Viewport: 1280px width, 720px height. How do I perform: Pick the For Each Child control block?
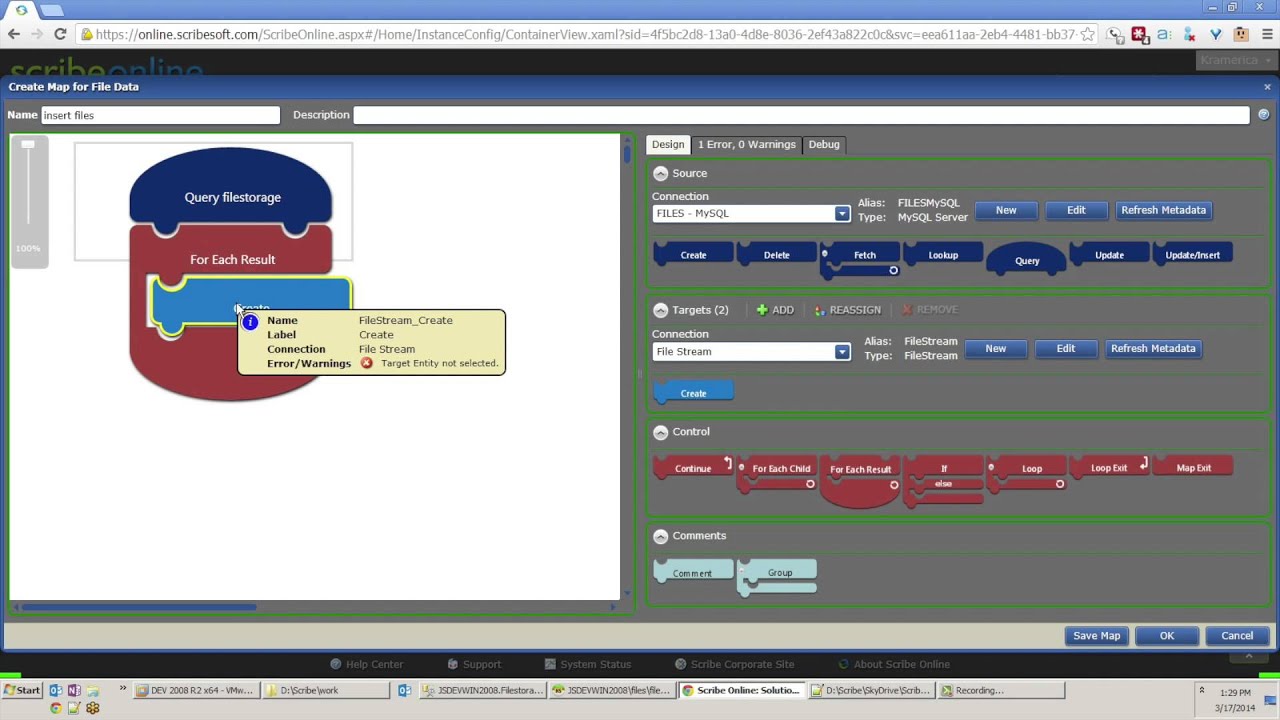click(777, 473)
